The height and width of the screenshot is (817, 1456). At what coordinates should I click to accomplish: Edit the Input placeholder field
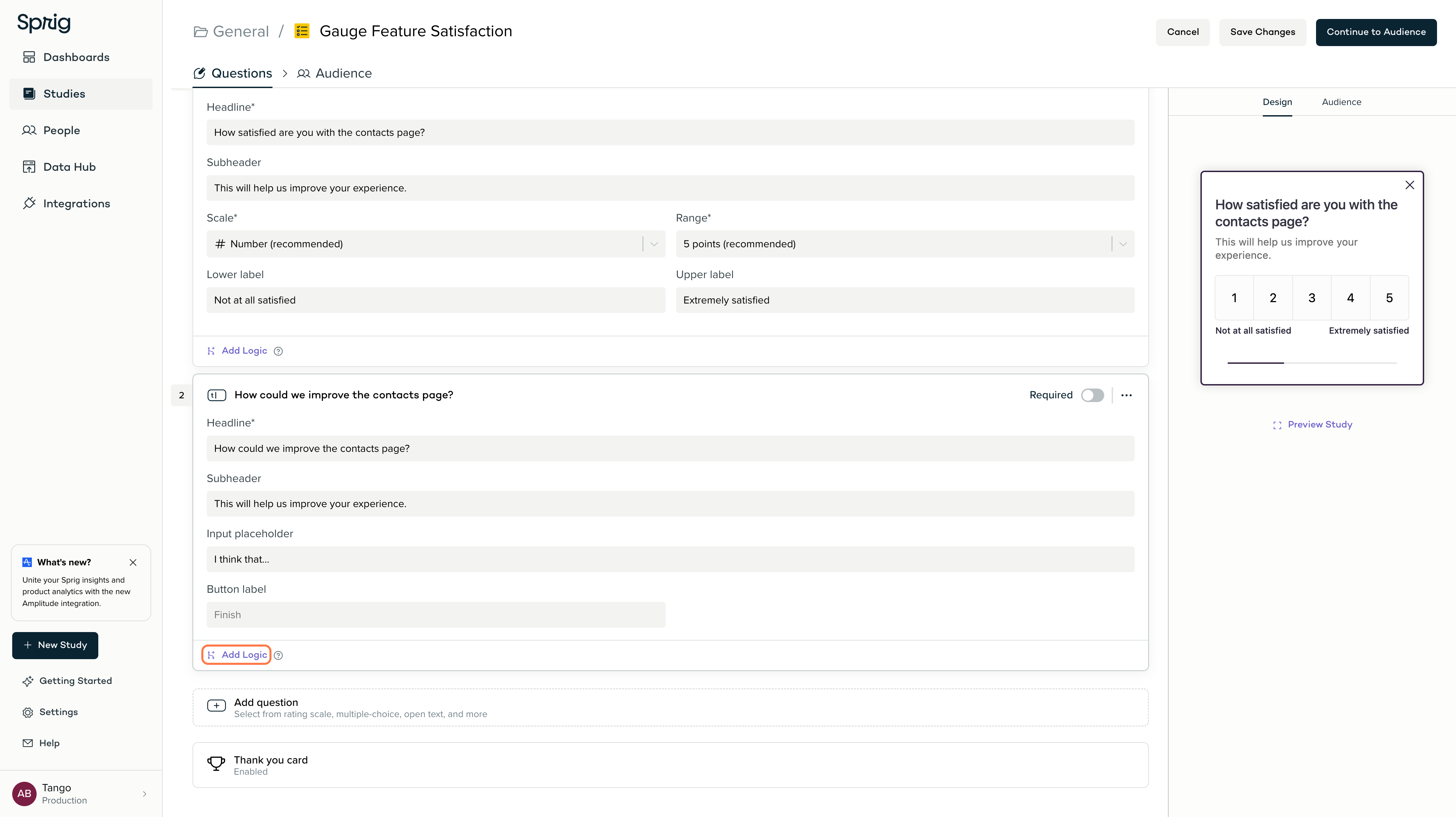[670, 559]
